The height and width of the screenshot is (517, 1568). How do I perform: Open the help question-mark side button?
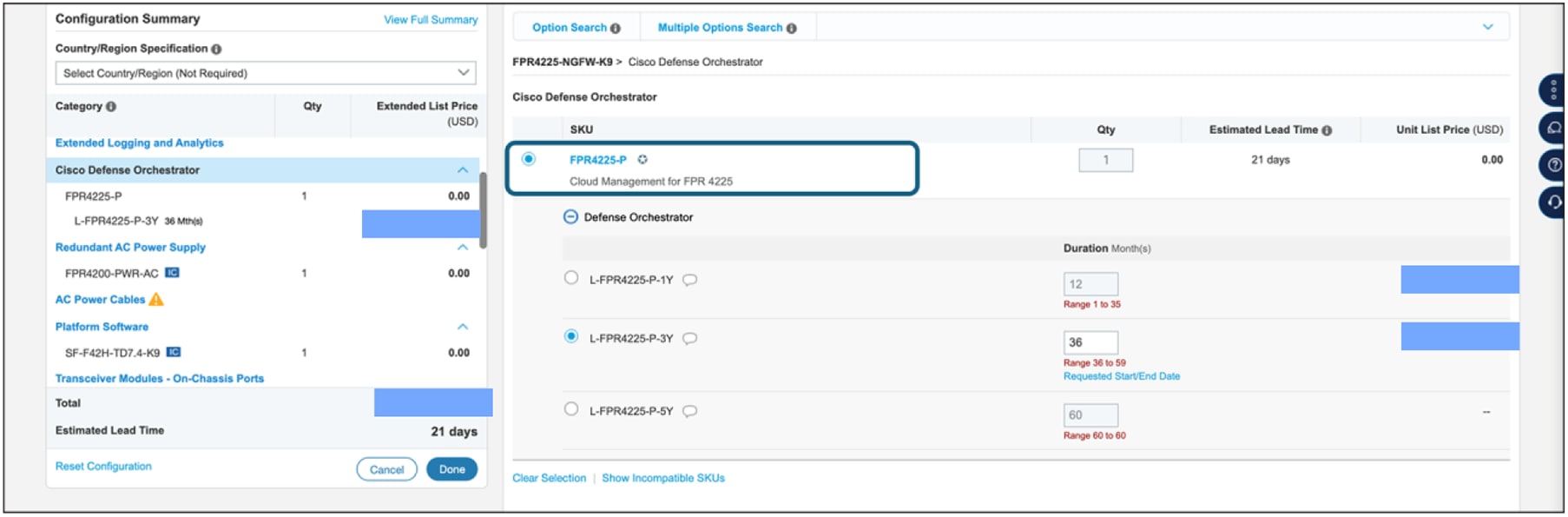(x=1553, y=165)
